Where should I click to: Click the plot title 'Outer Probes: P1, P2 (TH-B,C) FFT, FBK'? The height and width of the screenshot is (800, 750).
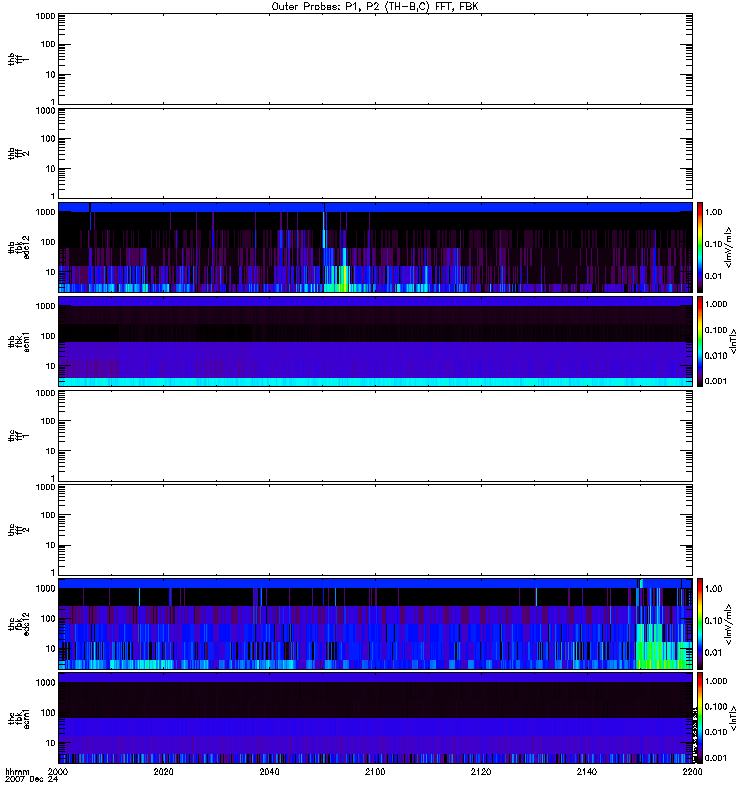pyautogui.click(x=375, y=7)
